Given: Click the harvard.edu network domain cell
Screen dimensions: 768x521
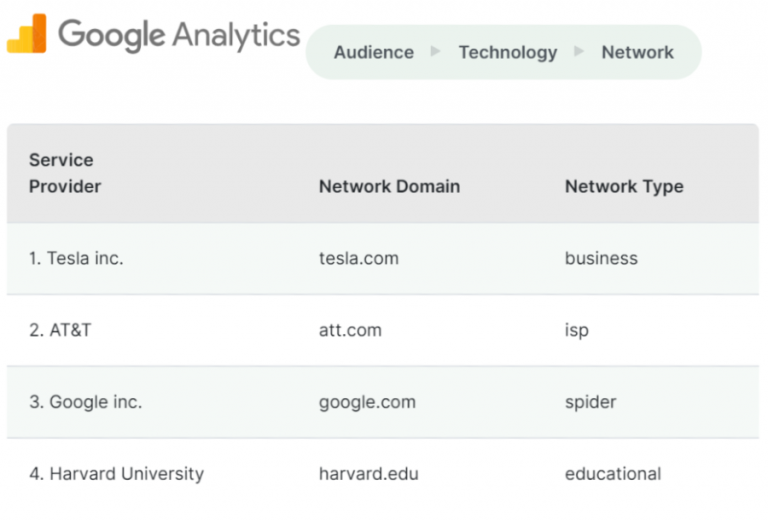Looking at the screenshot, I should coord(369,474).
